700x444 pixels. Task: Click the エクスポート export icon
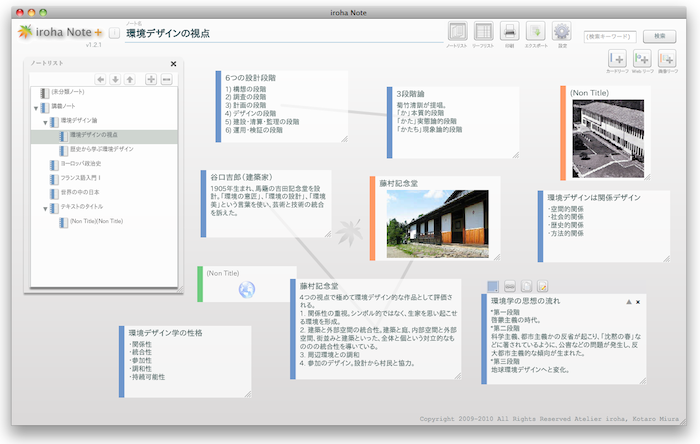click(x=536, y=32)
